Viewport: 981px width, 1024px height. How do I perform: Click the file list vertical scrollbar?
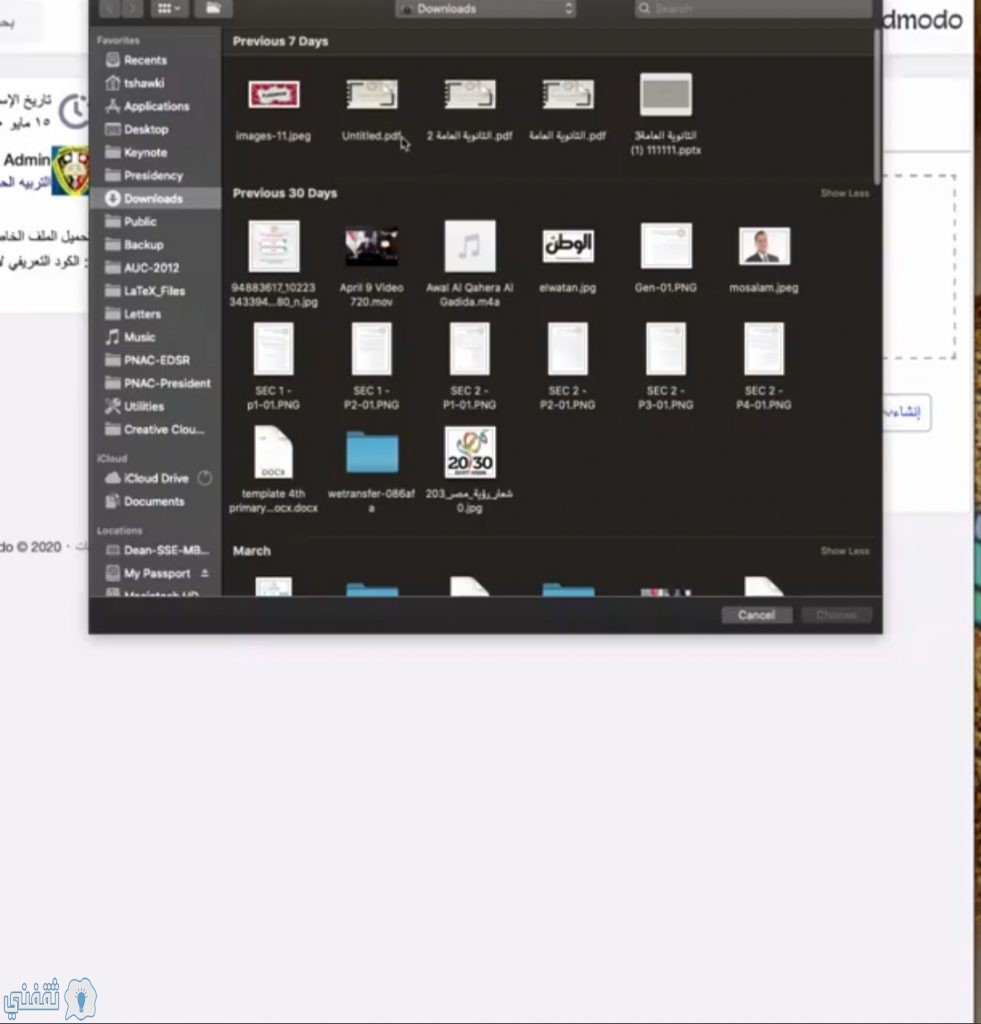coord(876,108)
